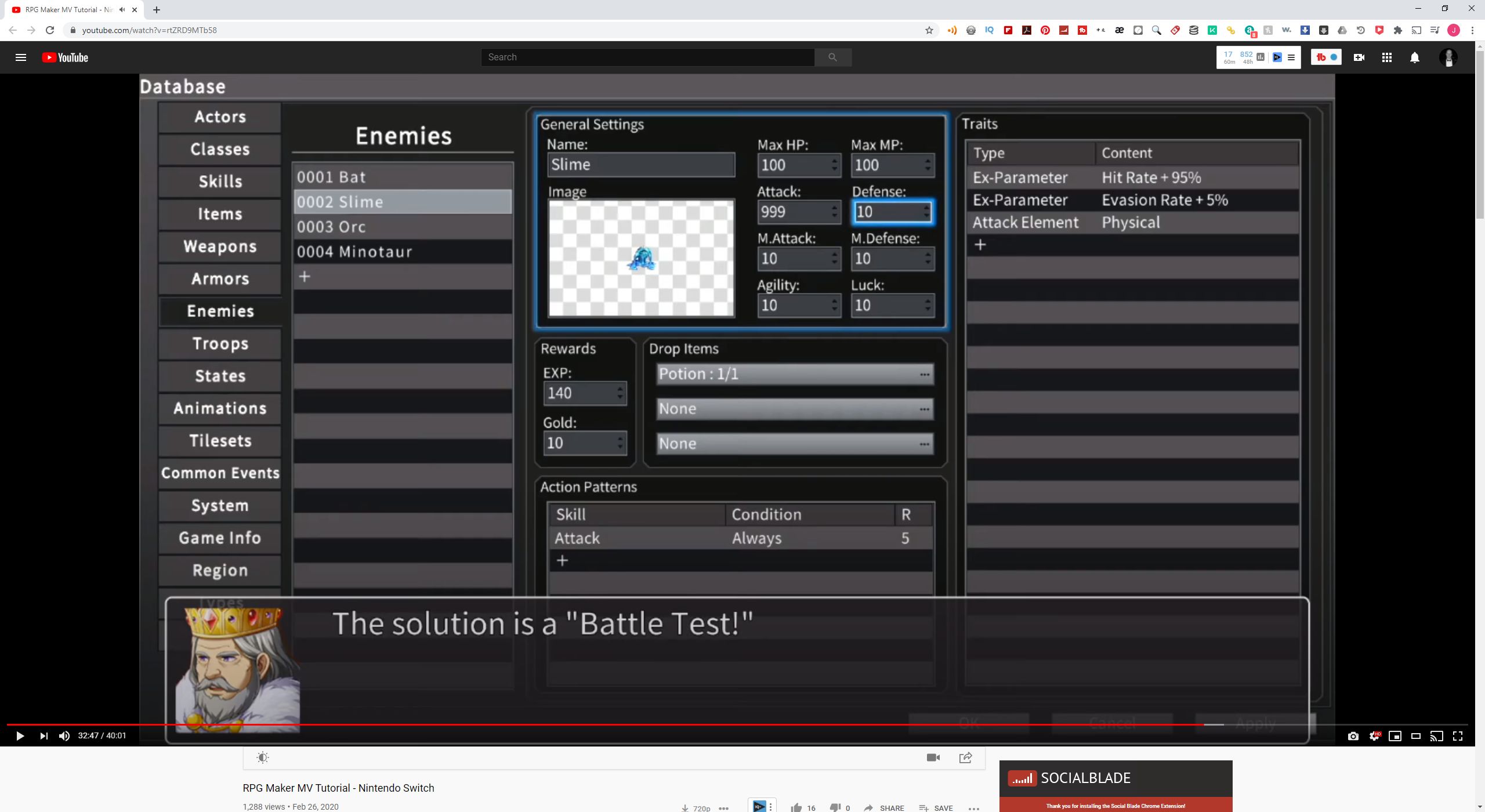Open a new browser tab
This screenshot has height=812, width=1485.
(x=157, y=10)
